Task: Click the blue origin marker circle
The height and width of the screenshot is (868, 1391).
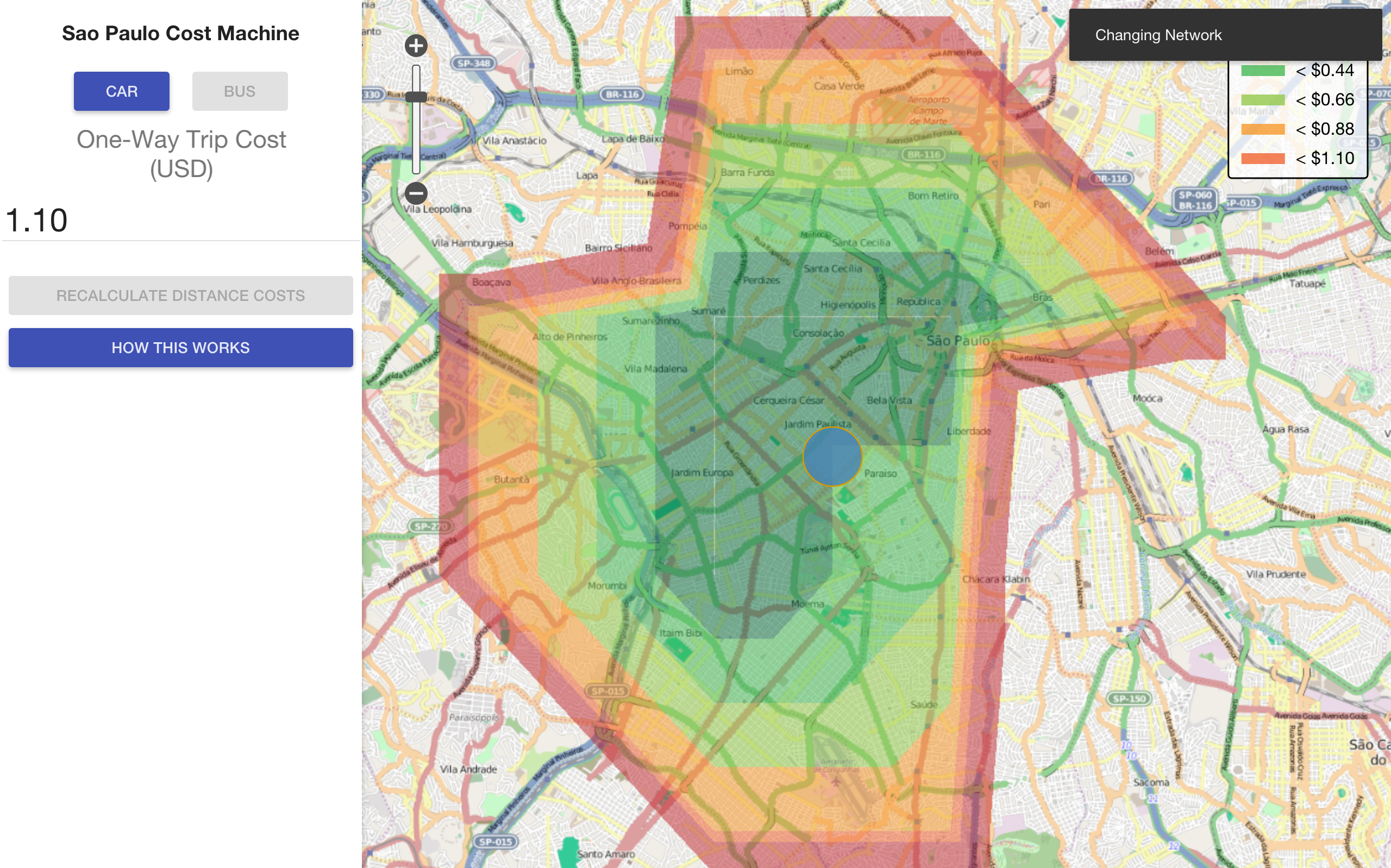Action: [832, 457]
